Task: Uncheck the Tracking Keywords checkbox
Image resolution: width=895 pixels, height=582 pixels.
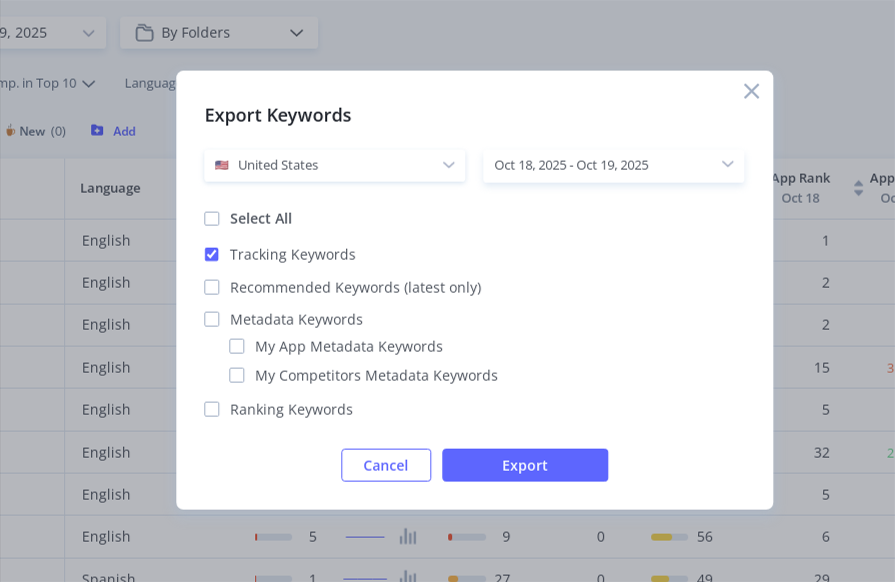Action: (212, 255)
